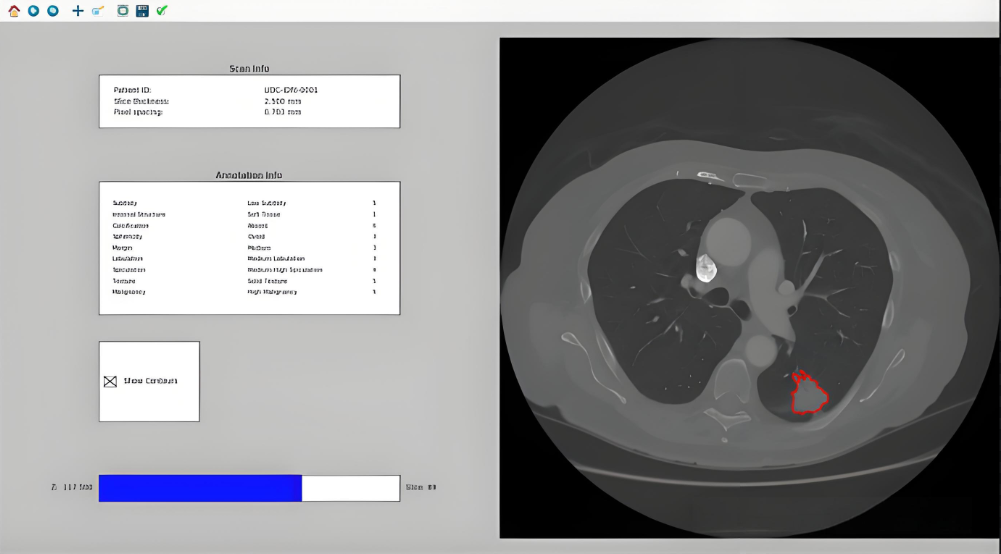The height and width of the screenshot is (554, 1001).
Task: Click the Margin row label
Action: 123,248
